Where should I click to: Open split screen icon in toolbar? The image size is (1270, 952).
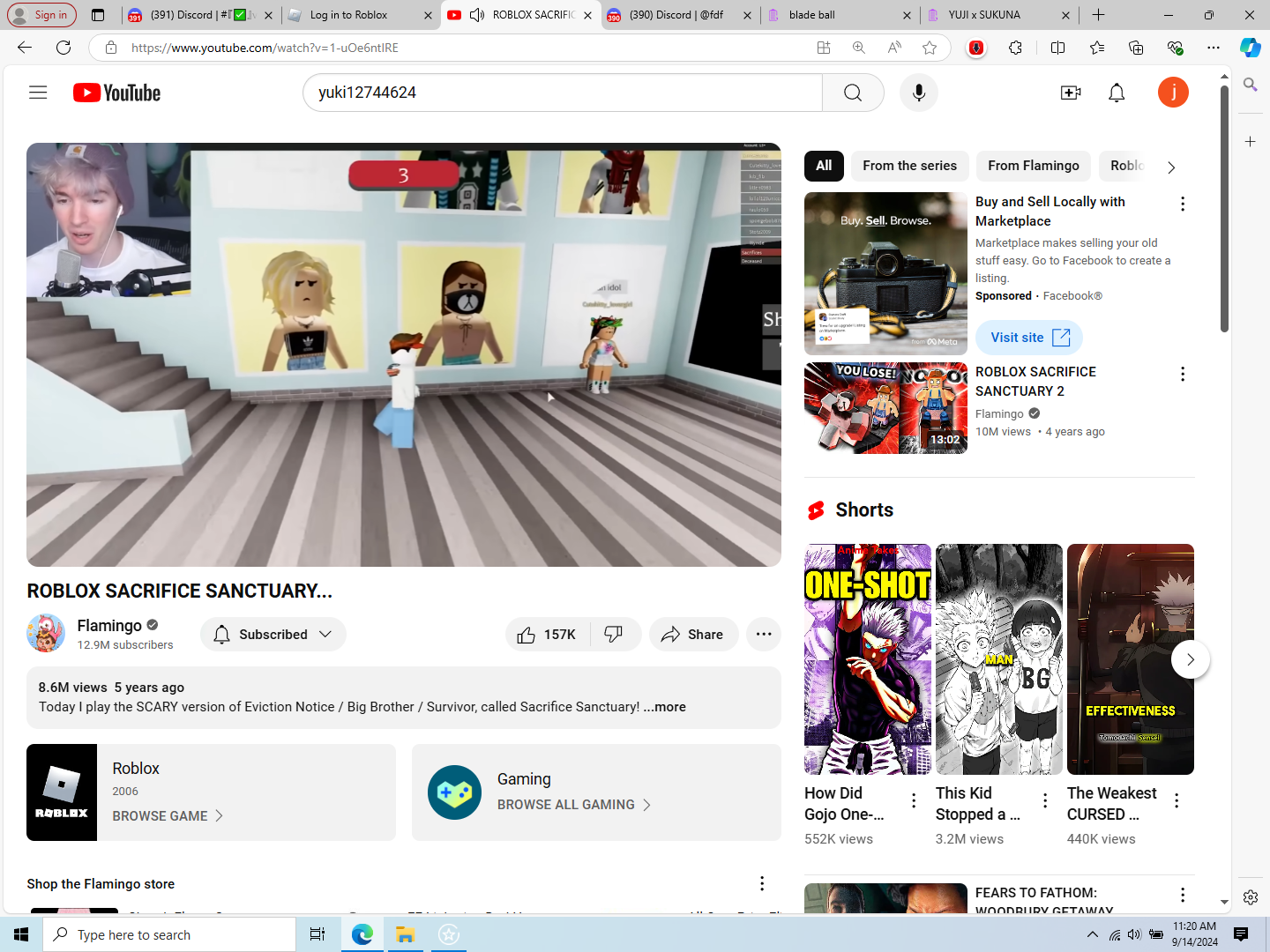pyautogui.click(x=1058, y=48)
